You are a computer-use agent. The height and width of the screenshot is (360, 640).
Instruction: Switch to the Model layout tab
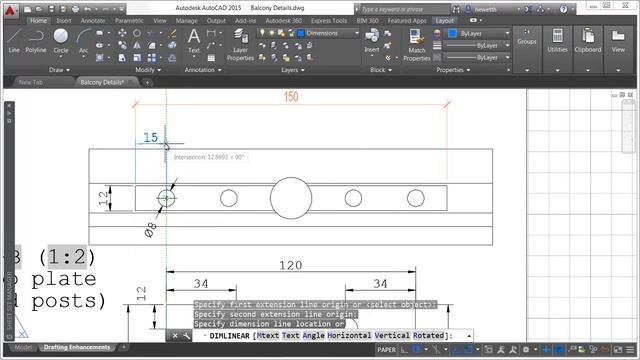(22, 347)
